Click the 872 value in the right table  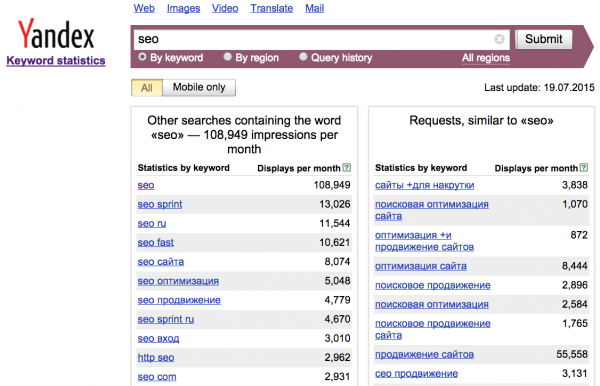coord(579,235)
